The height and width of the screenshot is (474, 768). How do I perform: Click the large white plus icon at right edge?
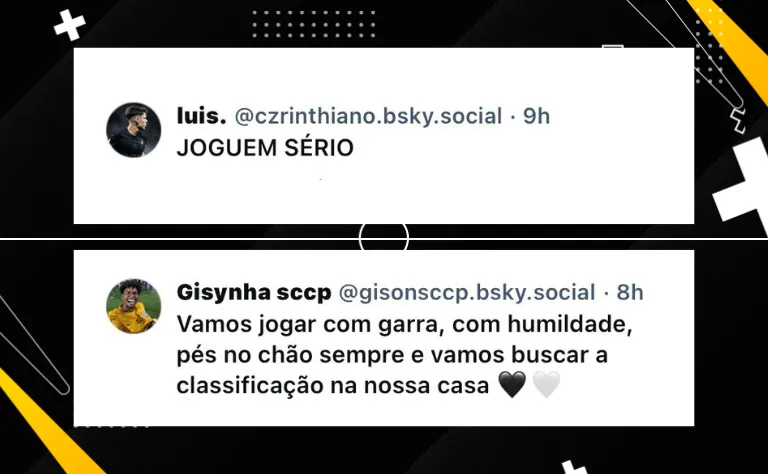pyautogui.click(x=742, y=179)
